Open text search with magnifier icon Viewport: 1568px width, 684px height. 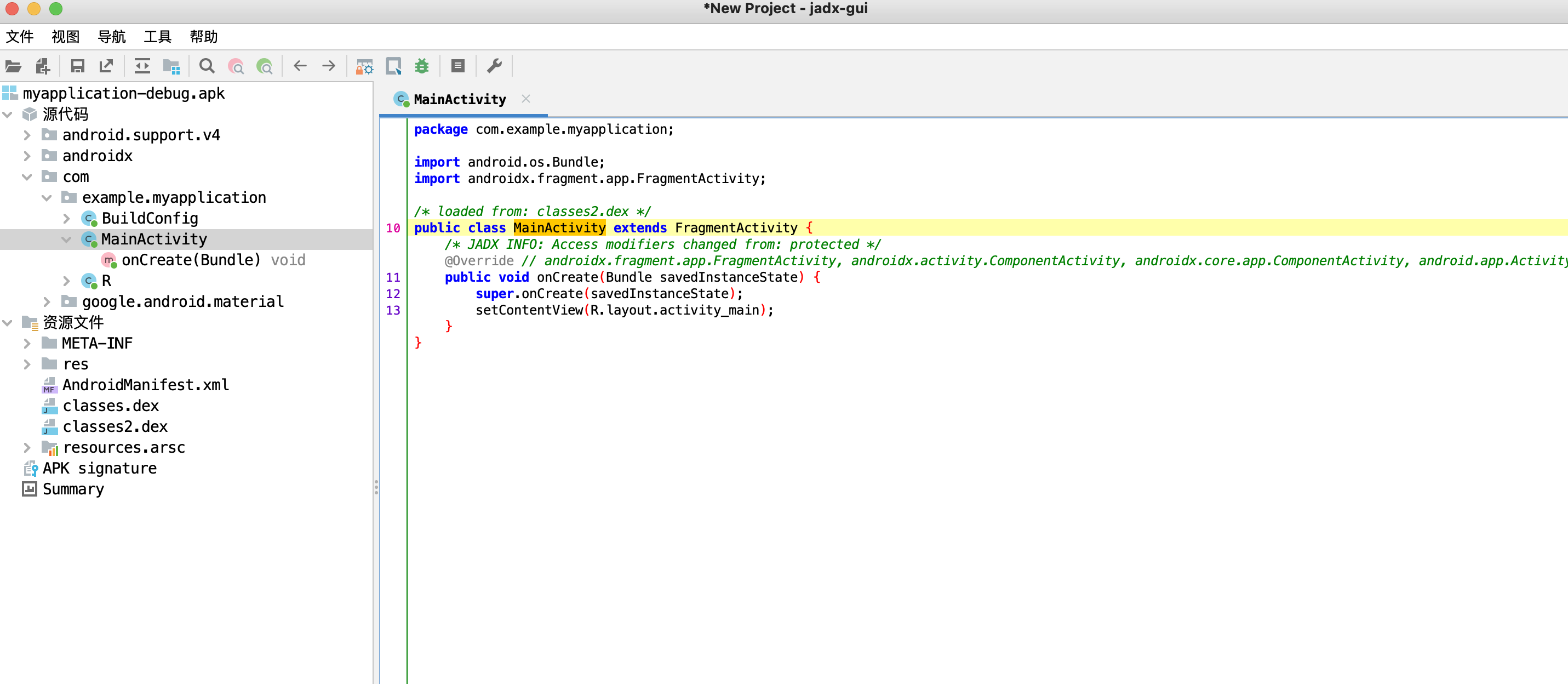(x=207, y=66)
